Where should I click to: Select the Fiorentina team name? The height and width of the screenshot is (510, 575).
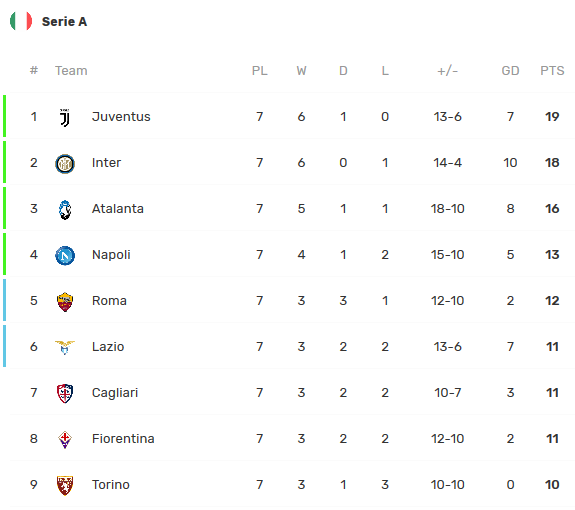point(123,439)
